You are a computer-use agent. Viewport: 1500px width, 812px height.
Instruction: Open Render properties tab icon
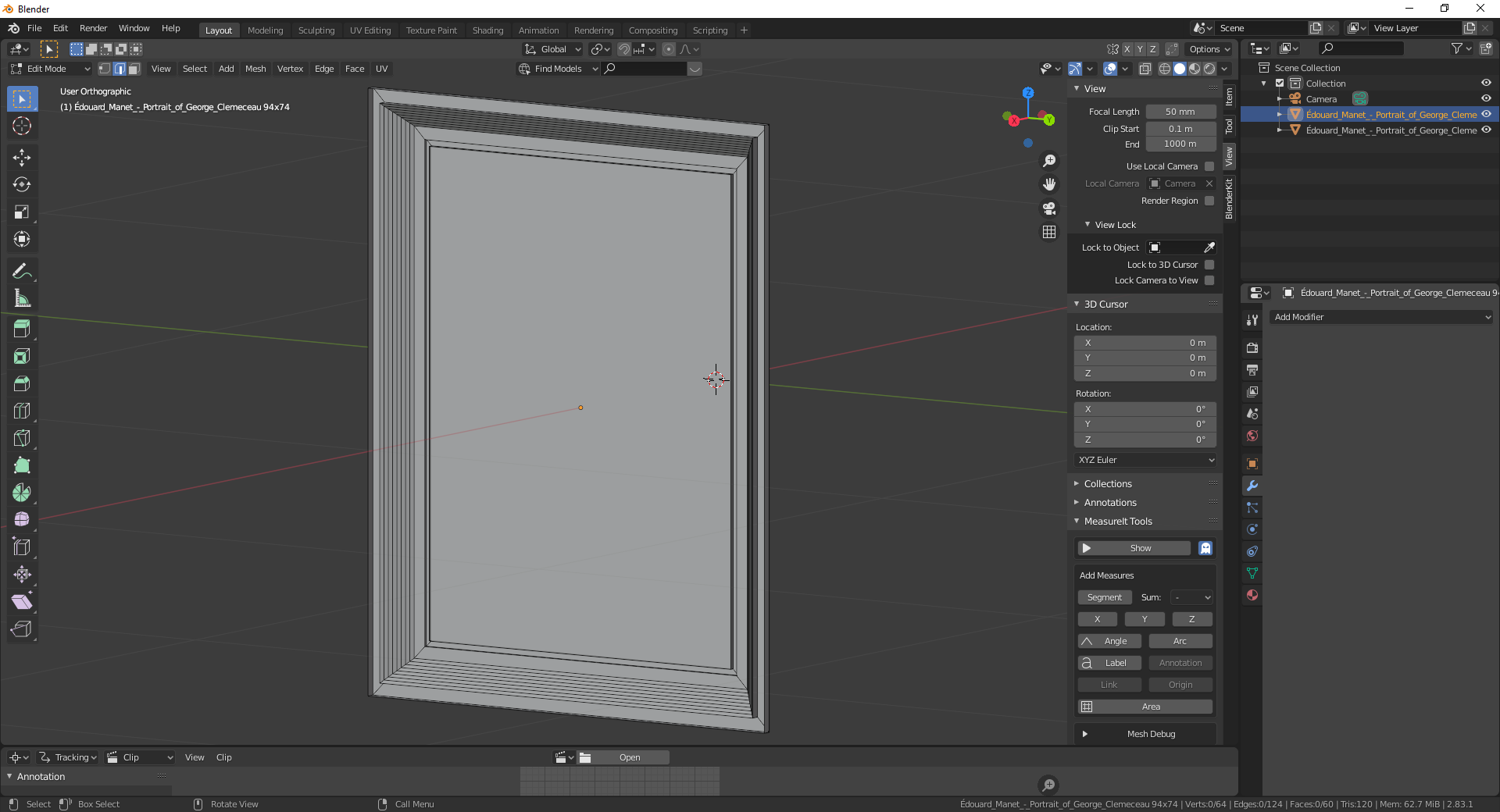pos(1252,348)
